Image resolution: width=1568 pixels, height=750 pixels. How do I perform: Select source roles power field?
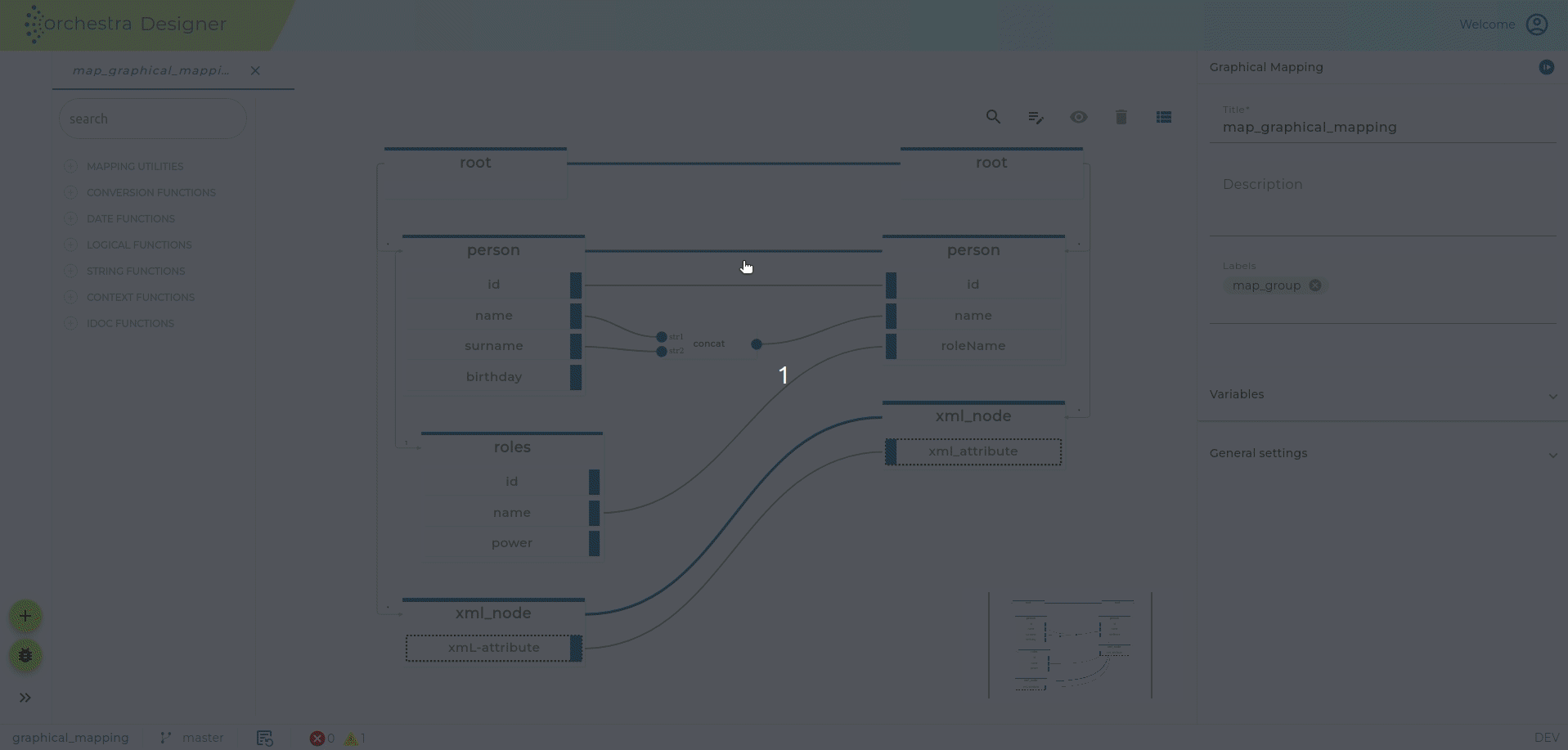pos(512,543)
